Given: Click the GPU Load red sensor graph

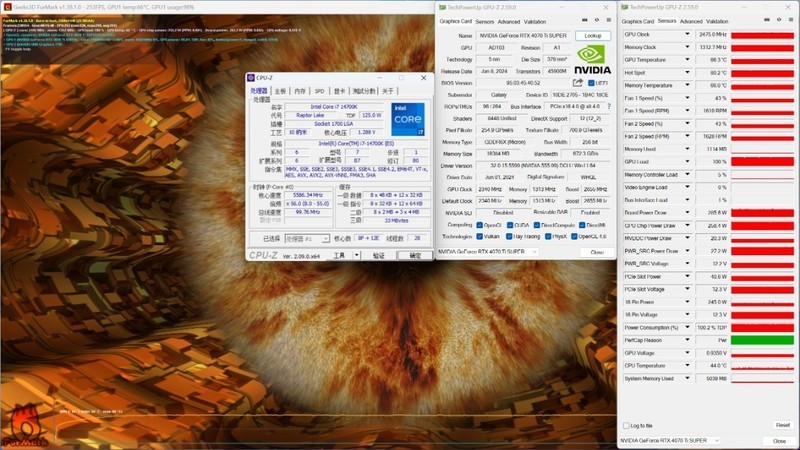Looking at the screenshot, I should tap(764, 162).
